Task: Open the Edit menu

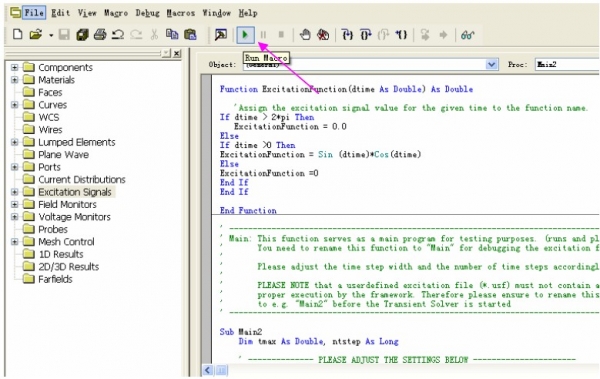Action: (x=60, y=13)
